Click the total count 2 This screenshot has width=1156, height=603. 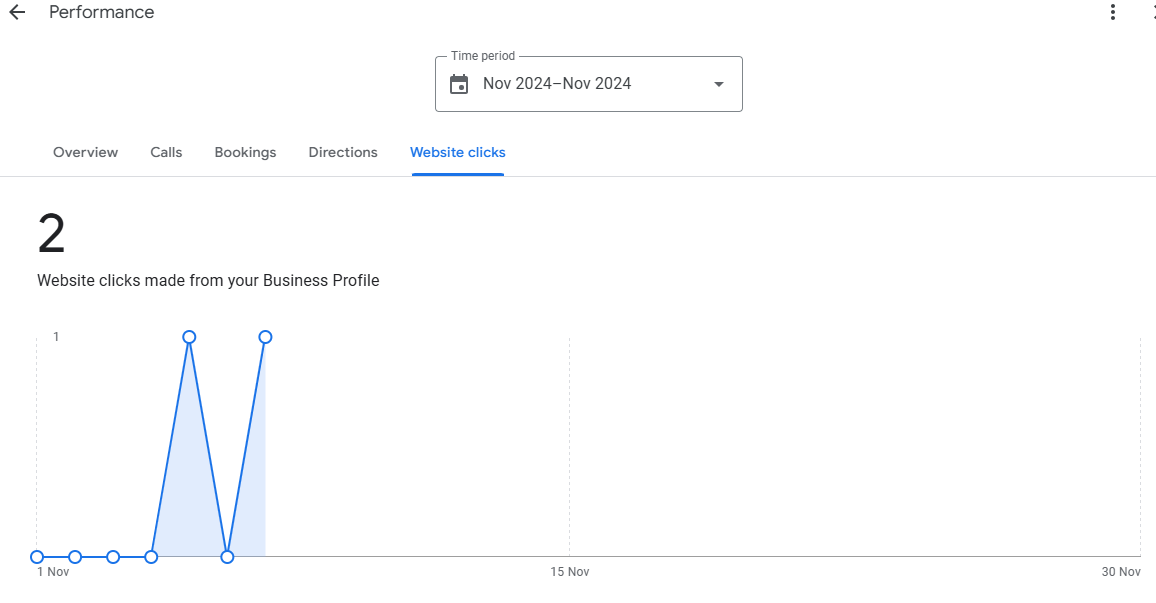click(x=52, y=234)
